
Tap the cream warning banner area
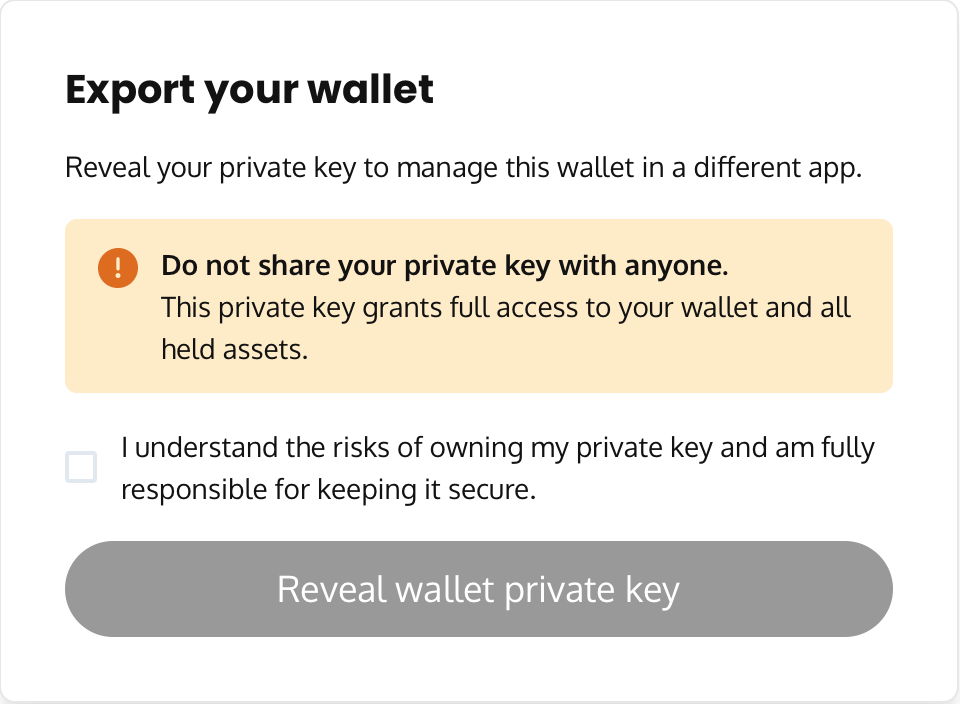tap(478, 305)
